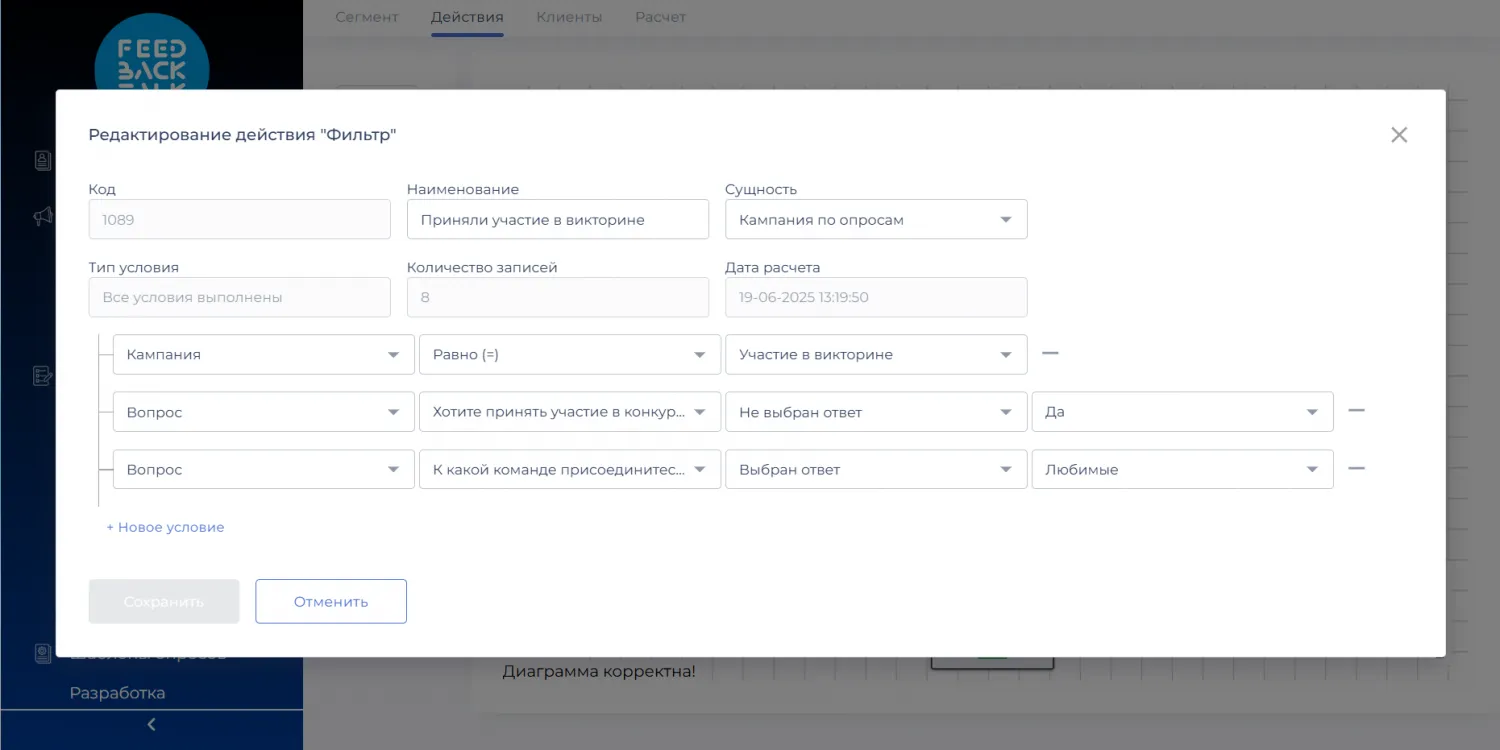Viewport: 1500px width, 750px height.
Task: Click the Наименование input field
Action: [x=557, y=220]
